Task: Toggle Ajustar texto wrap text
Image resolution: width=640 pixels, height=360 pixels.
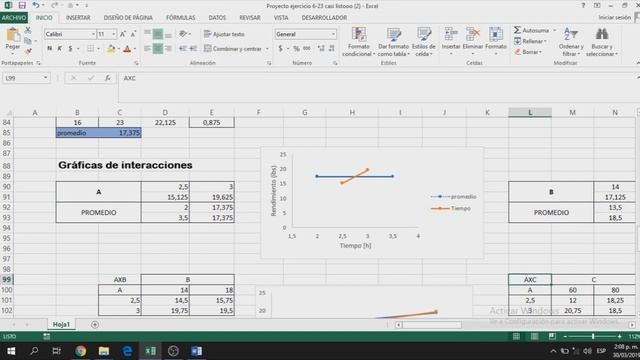Action: coord(224,34)
